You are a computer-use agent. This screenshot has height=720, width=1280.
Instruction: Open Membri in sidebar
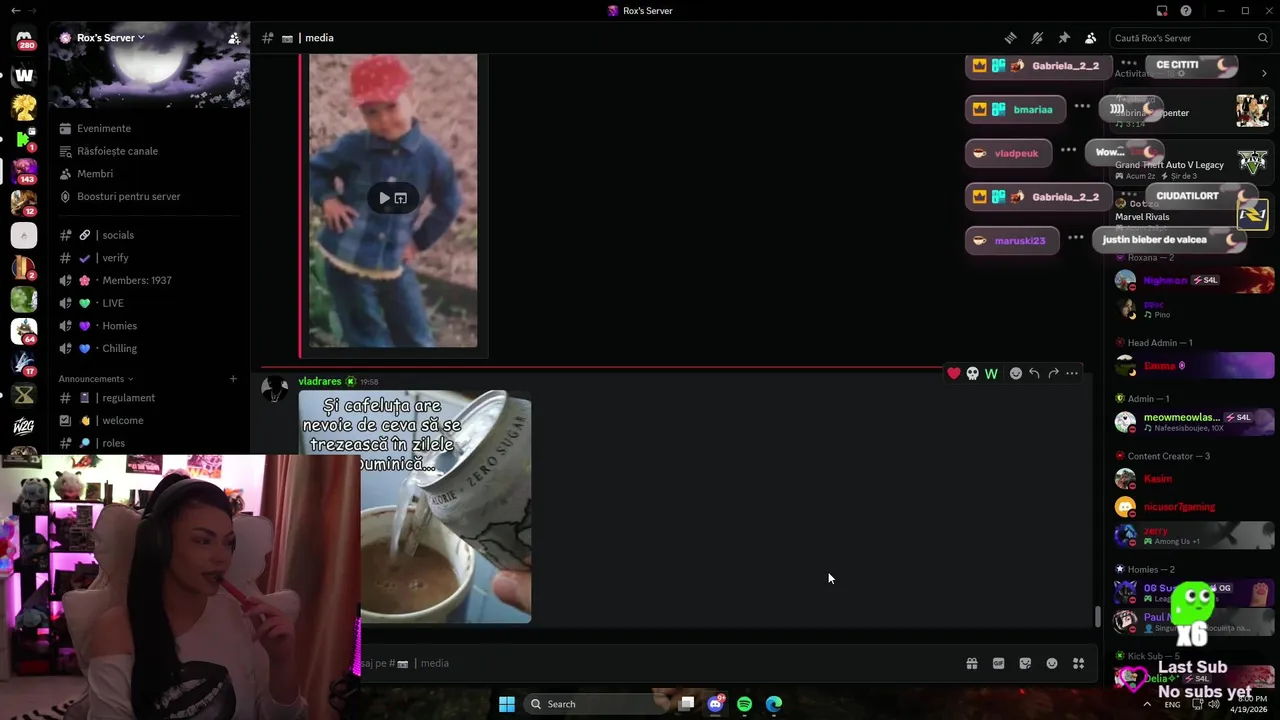(x=148, y=174)
